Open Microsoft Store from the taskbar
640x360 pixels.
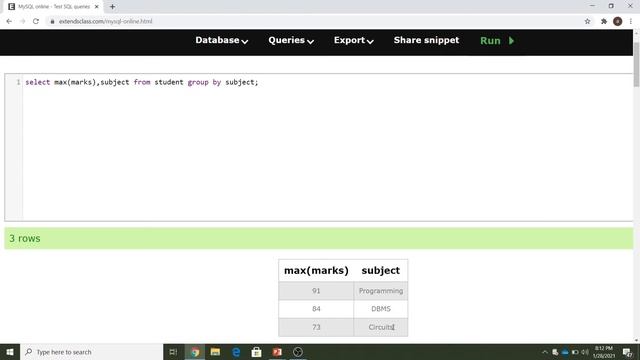(256, 352)
